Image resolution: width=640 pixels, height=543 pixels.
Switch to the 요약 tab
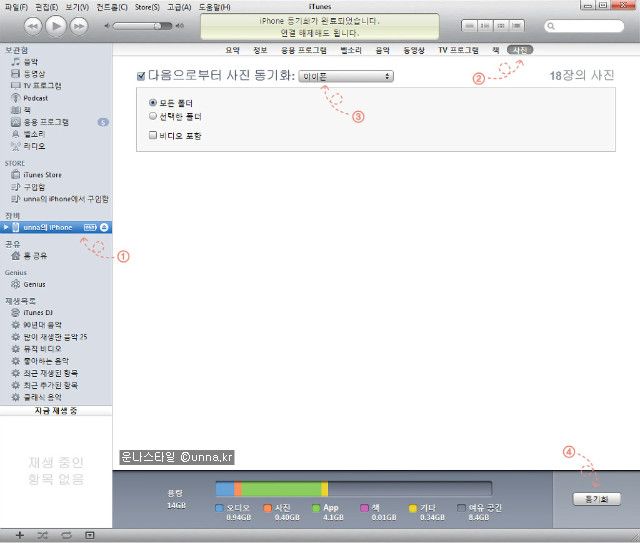pos(233,50)
